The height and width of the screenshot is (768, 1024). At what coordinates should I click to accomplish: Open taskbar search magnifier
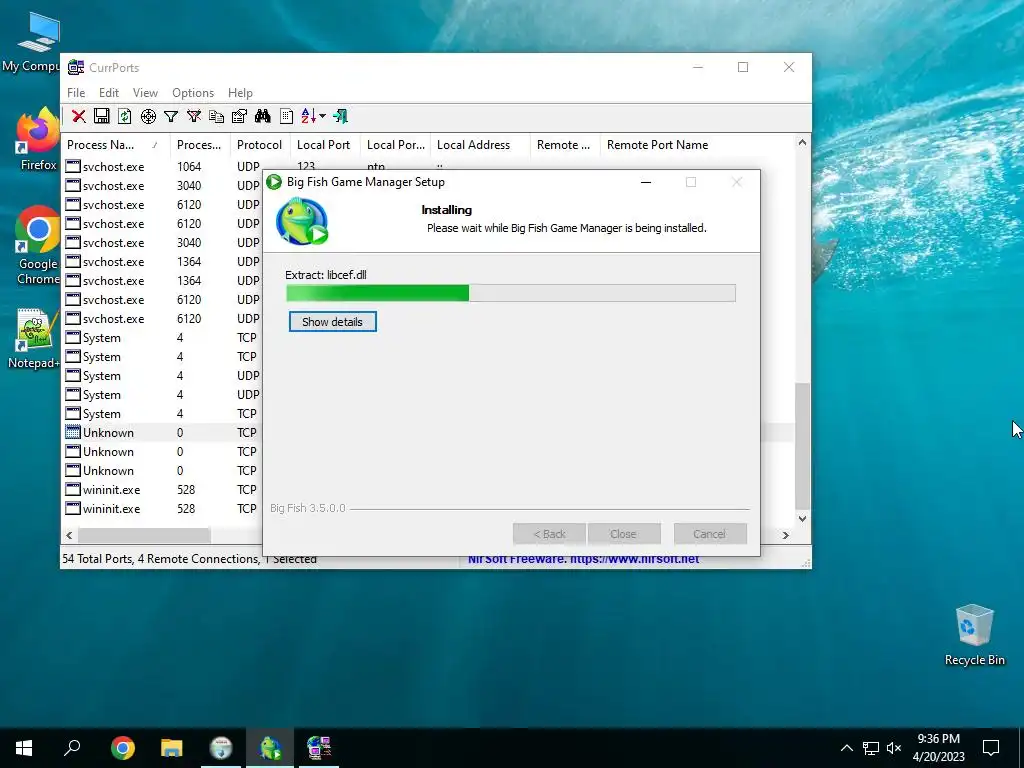72,747
